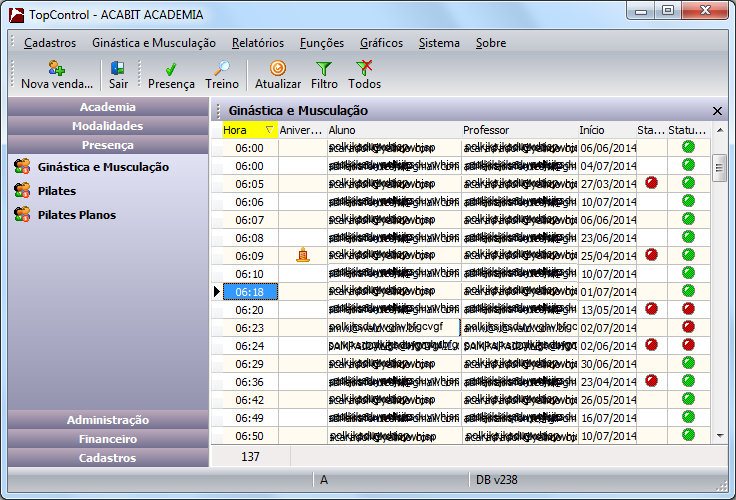This screenshot has height=500, width=736.
Task: Select the 06:09 time cell
Action: 250,256
